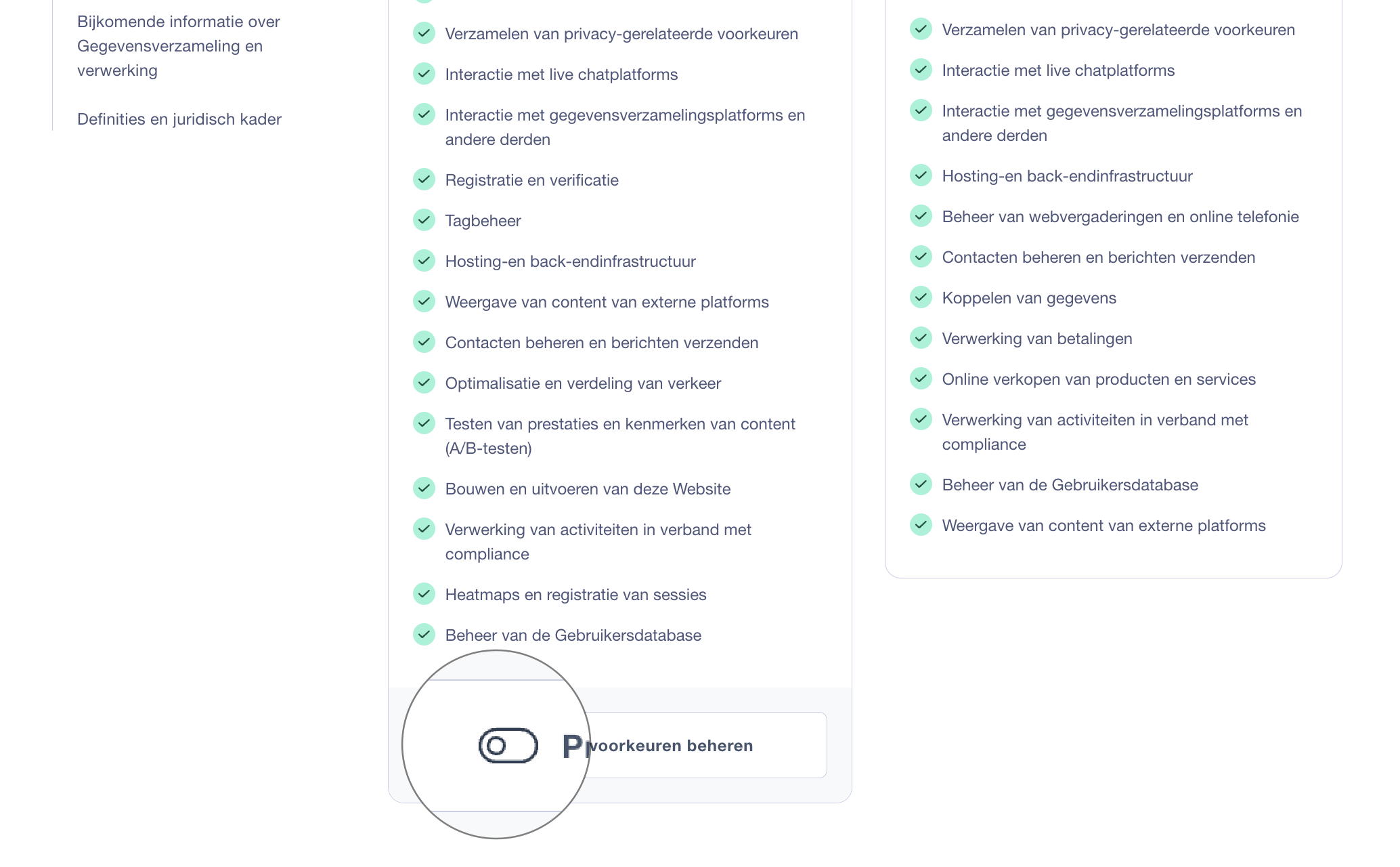1400x867 pixels.
Task: Click the checkmark beside Beheer van webvergaderingen
Action: (921, 216)
